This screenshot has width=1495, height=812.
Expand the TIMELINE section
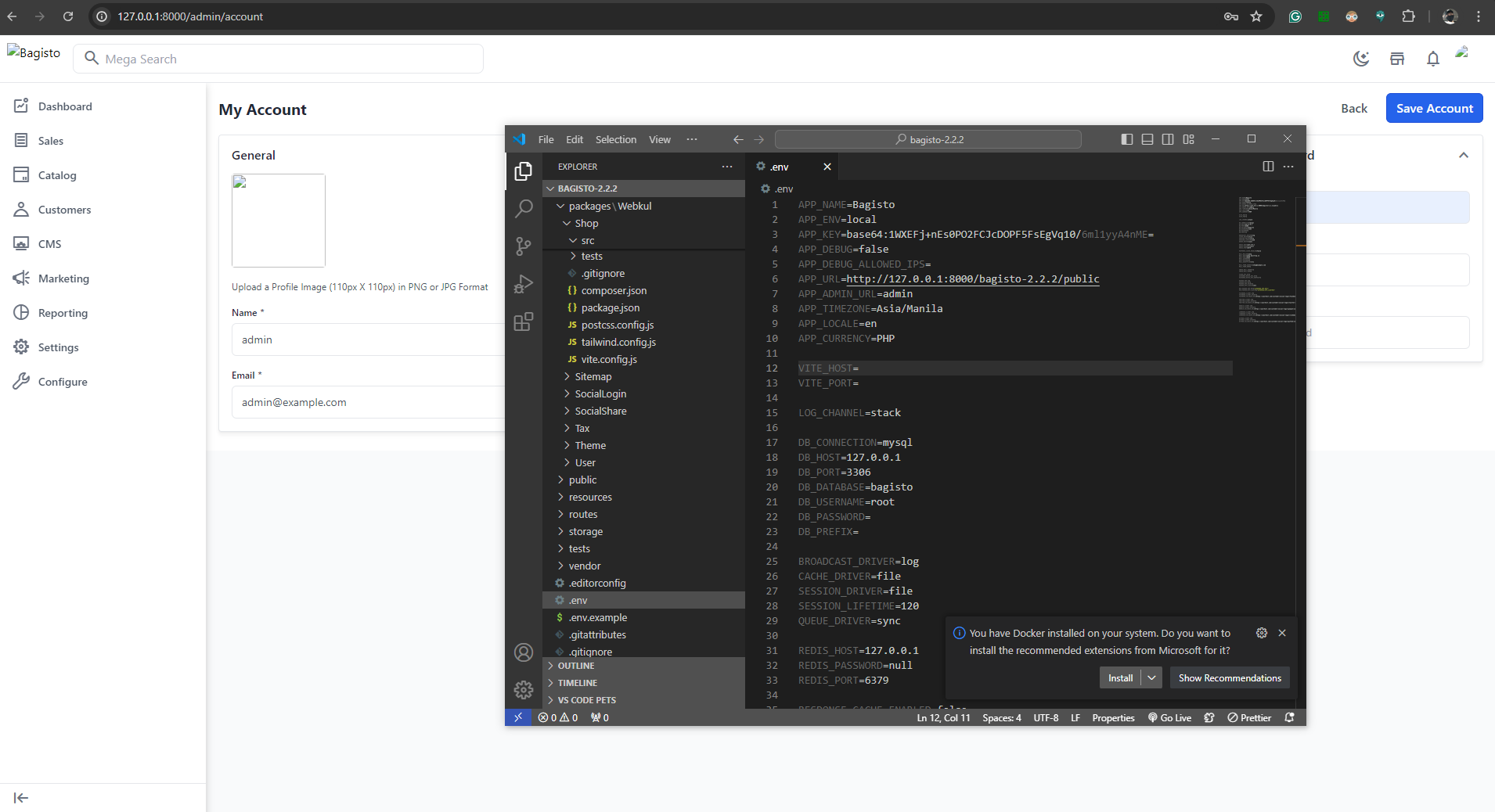click(x=643, y=683)
